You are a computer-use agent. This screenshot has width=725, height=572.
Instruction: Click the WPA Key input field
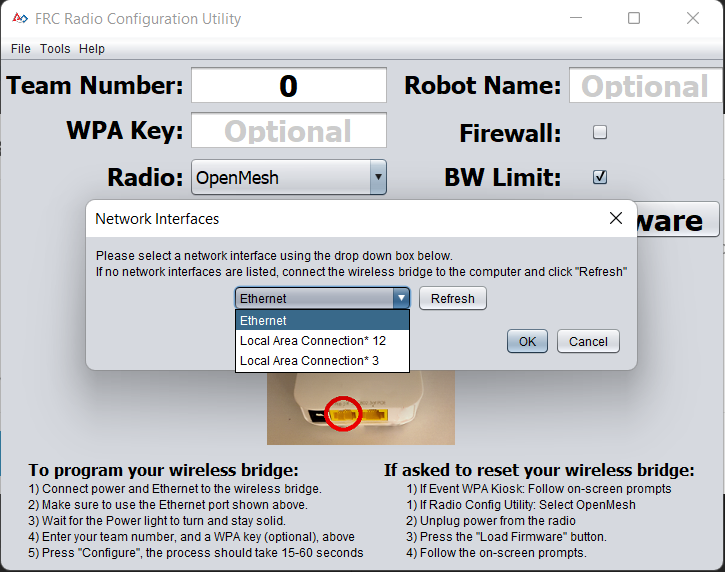click(x=288, y=131)
